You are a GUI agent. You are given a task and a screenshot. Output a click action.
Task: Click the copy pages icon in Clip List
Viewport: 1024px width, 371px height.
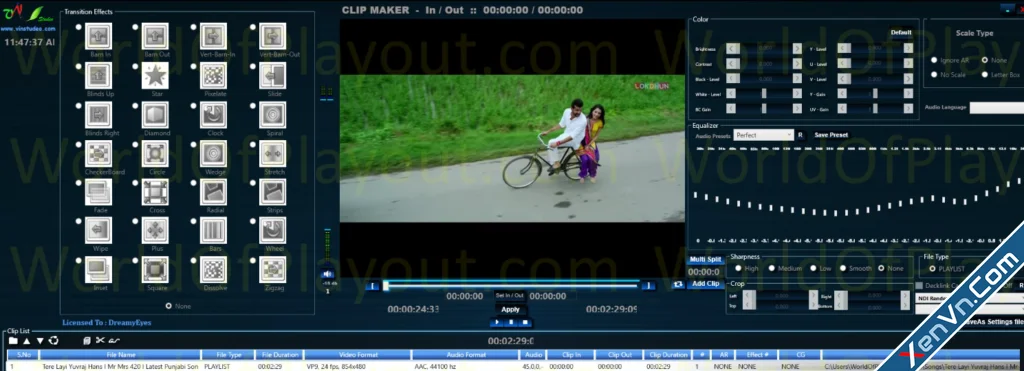(x=87, y=341)
